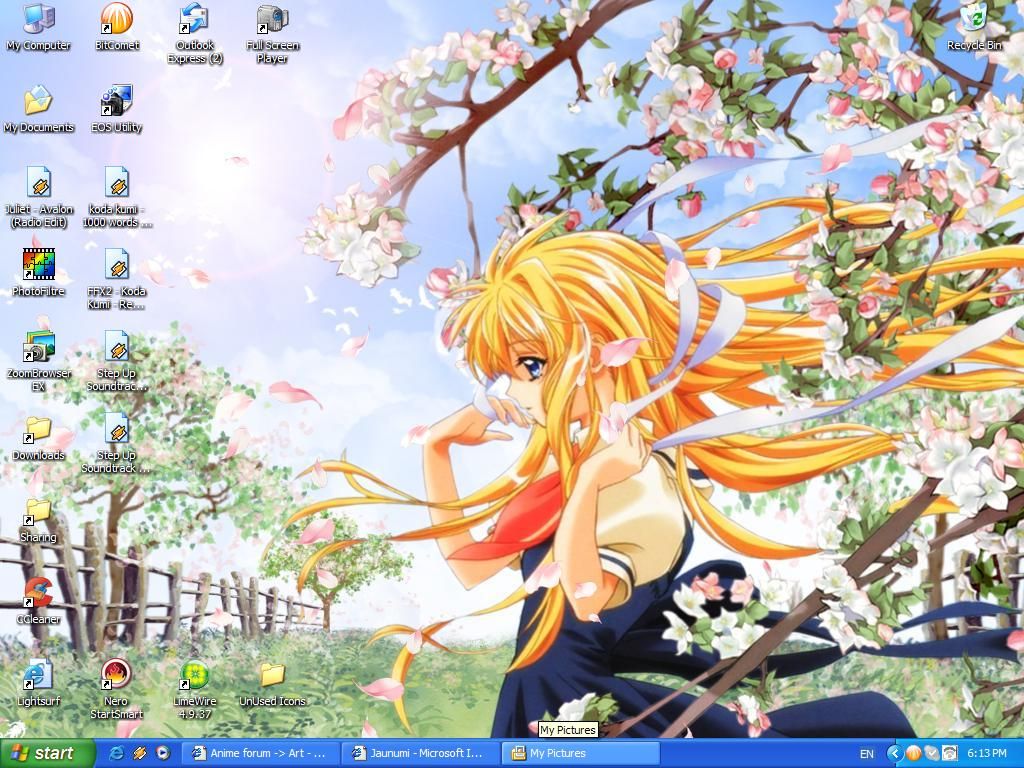The height and width of the screenshot is (768, 1024).
Task: Click the telephone icon in the system tray
Action: (x=950, y=753)
